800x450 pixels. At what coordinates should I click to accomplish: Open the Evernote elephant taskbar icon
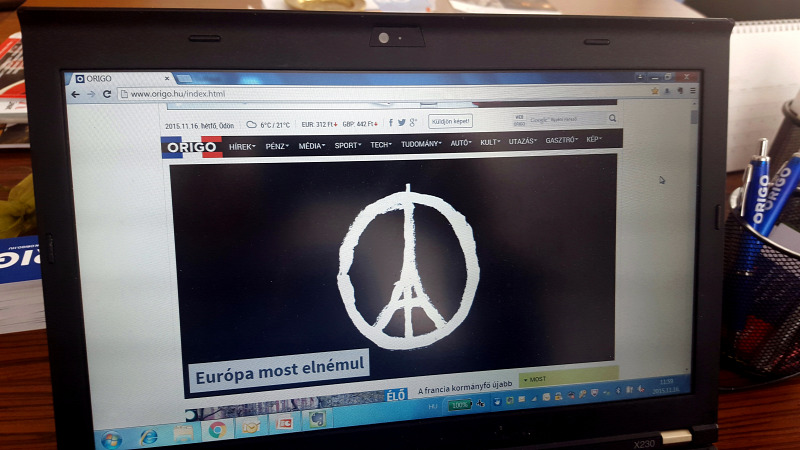(x=317, y=420)
